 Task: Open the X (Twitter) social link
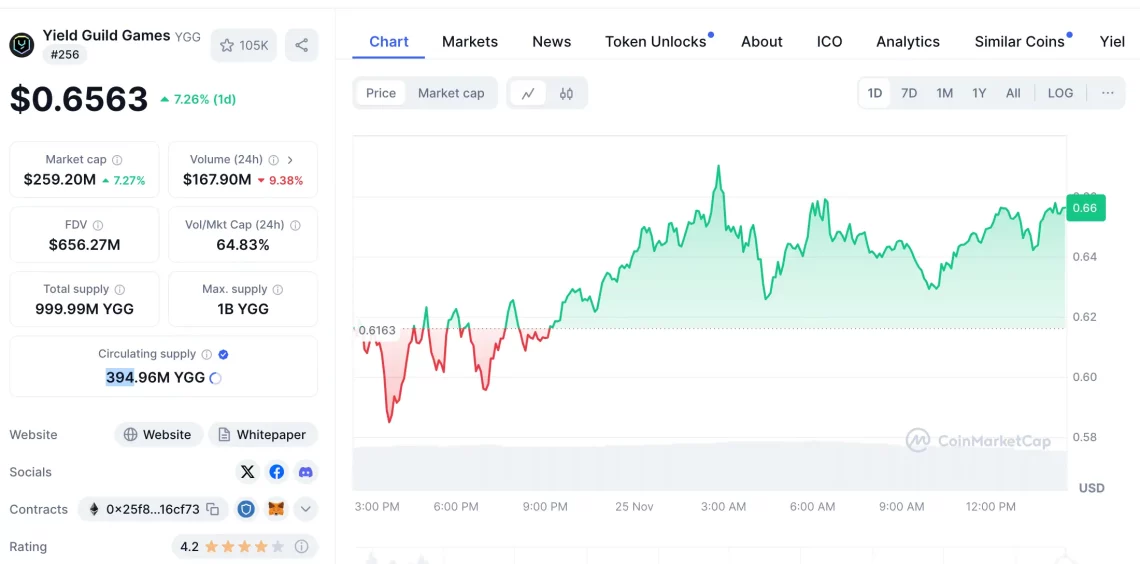point(248,472)
